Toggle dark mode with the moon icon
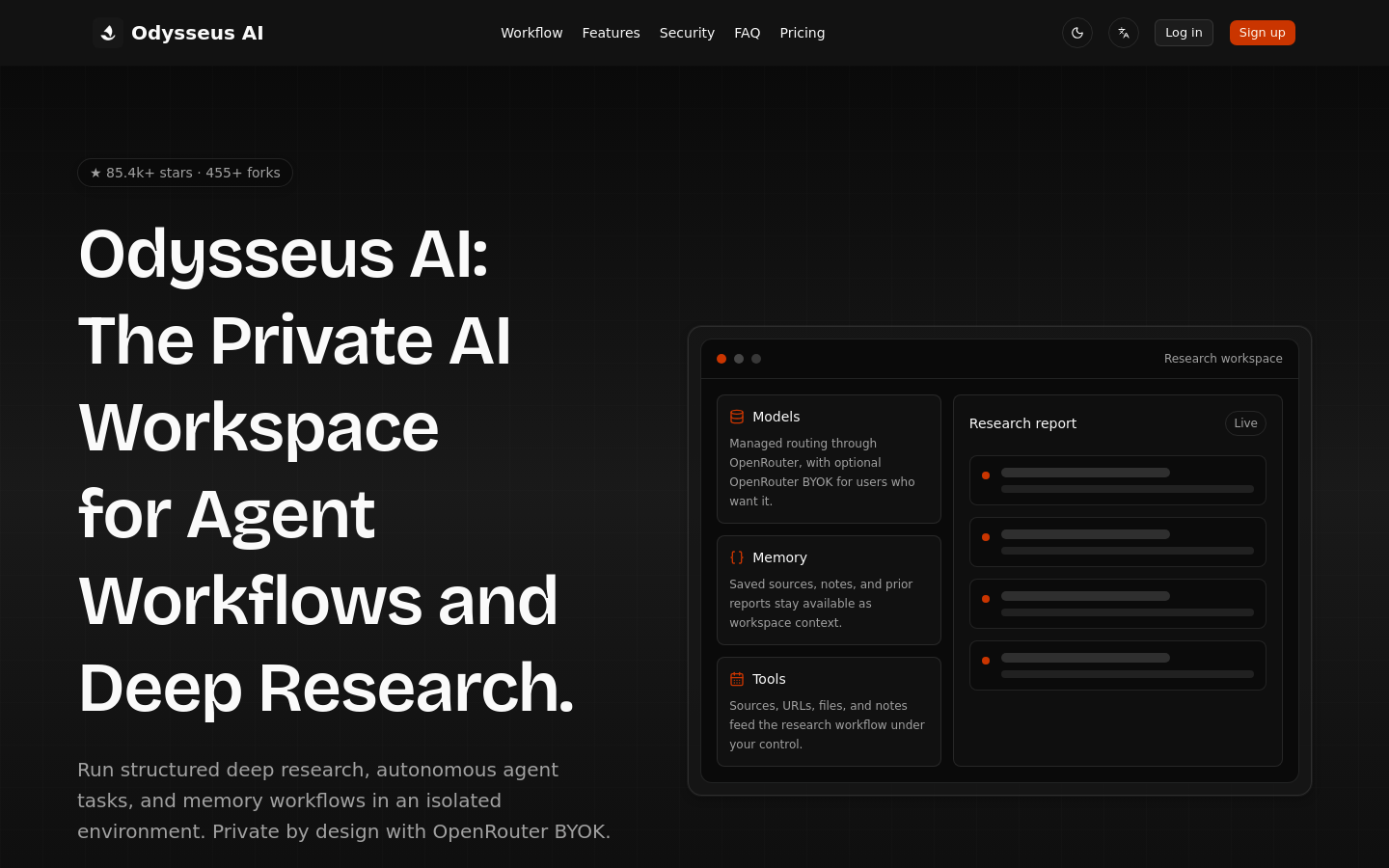Image resolution: width=1389 pixels, height=868 pixels. pyautogui.click(x=1077, y=33)
